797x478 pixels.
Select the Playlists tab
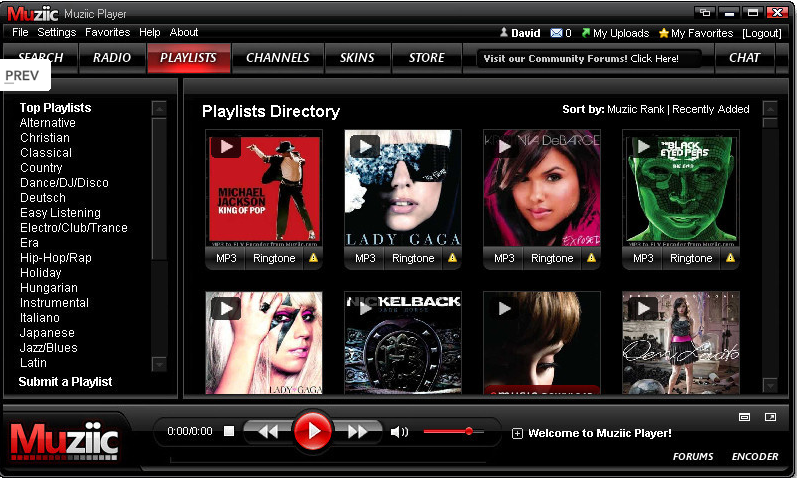pyautogui.click(x=189, y=58)
